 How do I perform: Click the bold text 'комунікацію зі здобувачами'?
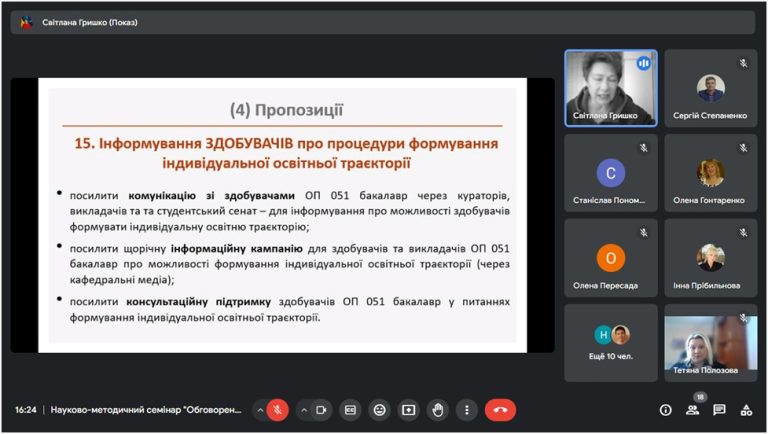212,195
